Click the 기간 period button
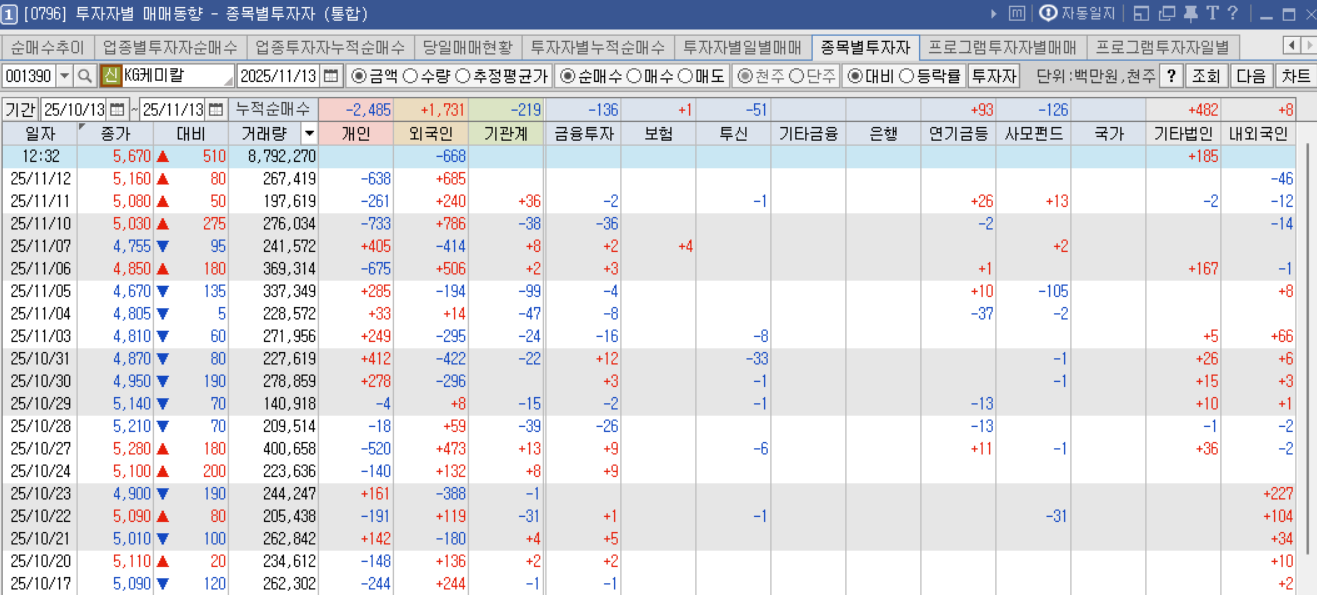Image resolution: width=1317 pixels, height=595 pixels. tap(20, 110)
